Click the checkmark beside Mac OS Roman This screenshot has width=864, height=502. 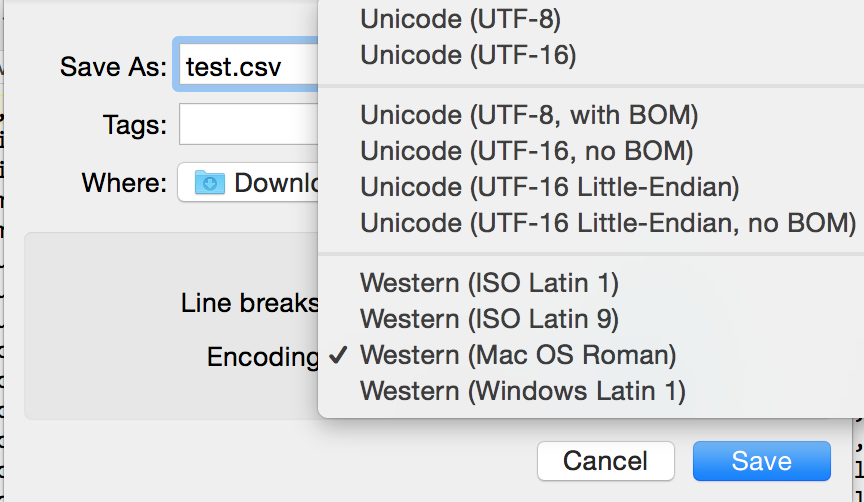338,355
